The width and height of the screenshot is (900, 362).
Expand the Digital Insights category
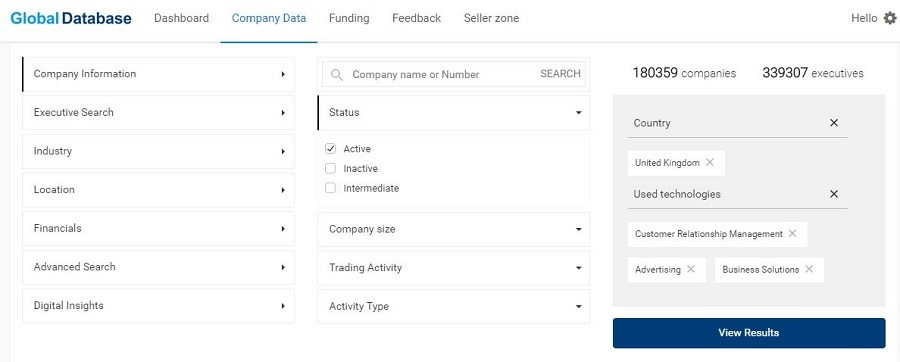158,306
